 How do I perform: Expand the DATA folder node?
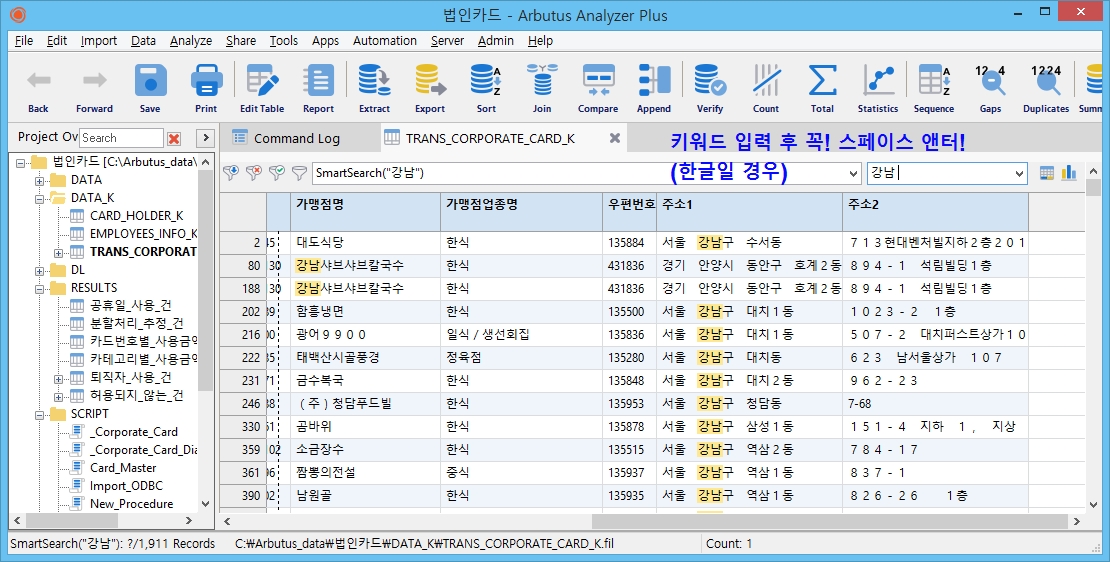pyautogui.click(x=40, y=180)
